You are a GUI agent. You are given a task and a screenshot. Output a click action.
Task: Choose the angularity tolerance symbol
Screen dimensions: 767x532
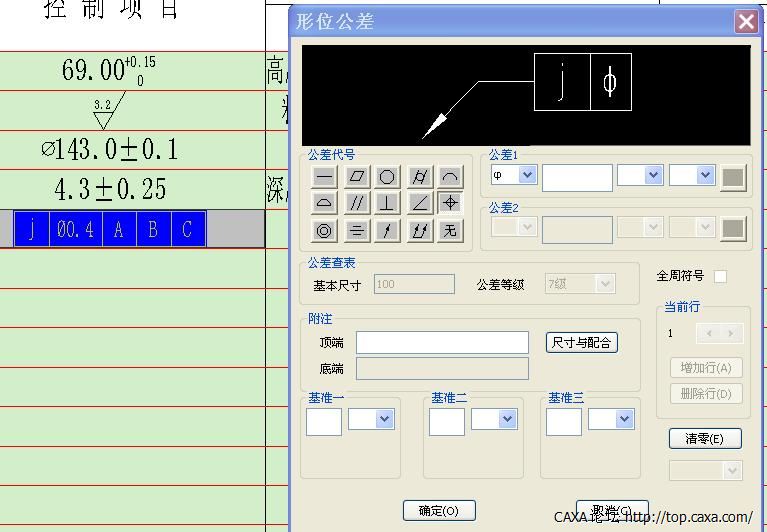[419, 203]
